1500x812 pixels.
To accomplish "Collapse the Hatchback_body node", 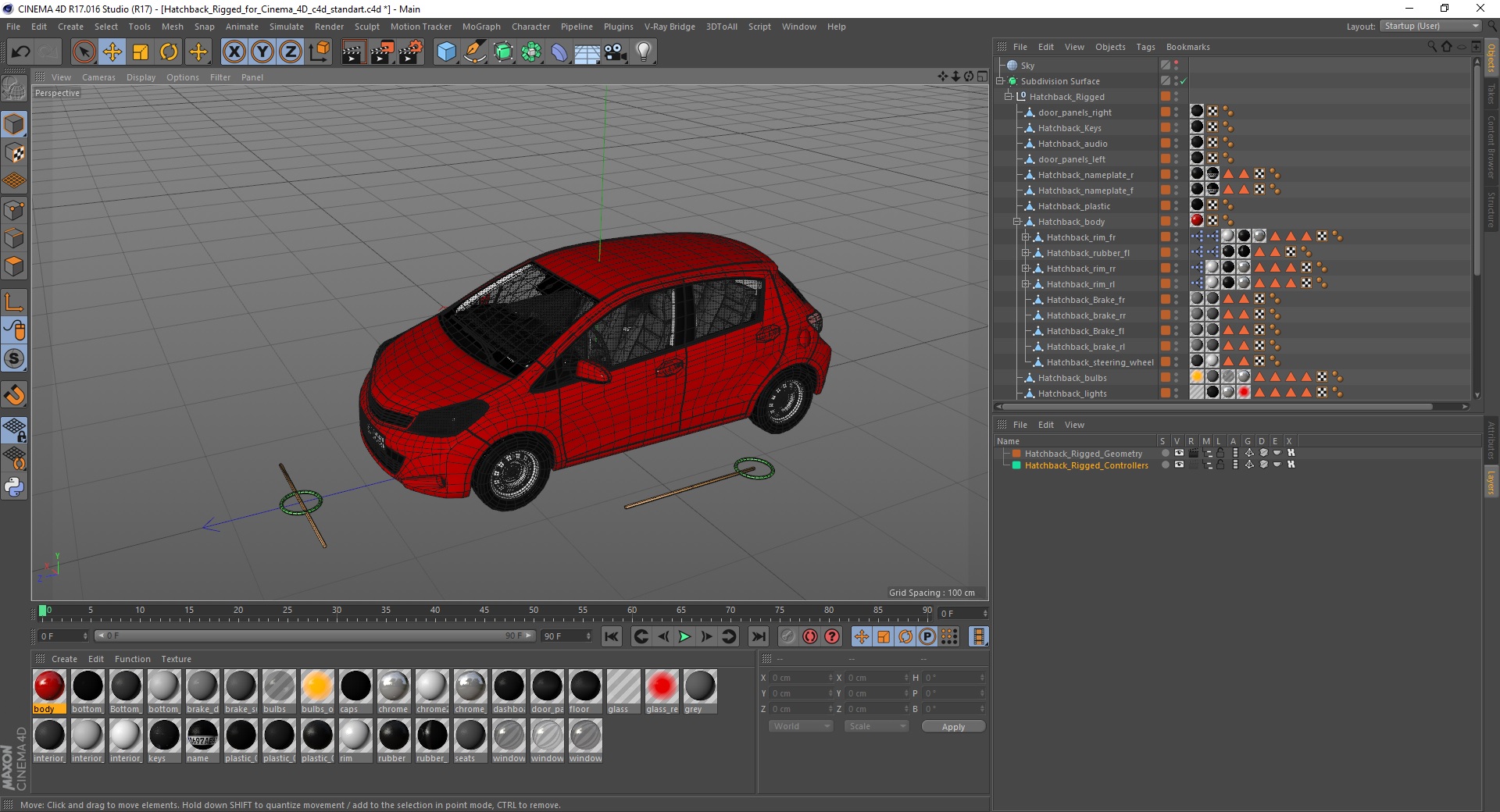I will (1017, 222).
